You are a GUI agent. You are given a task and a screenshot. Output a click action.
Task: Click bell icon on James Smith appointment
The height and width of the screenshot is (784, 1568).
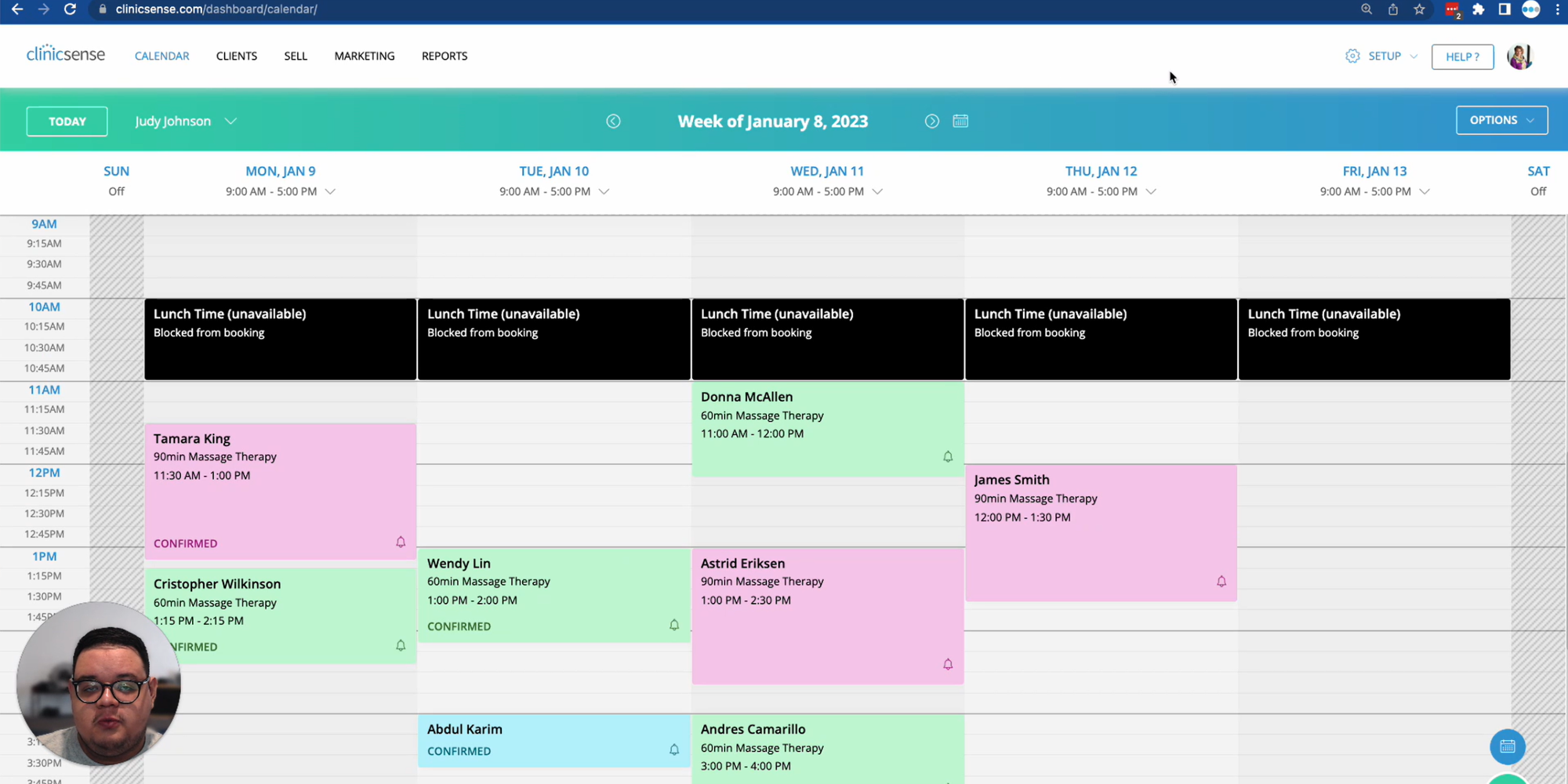[1221, 581]
